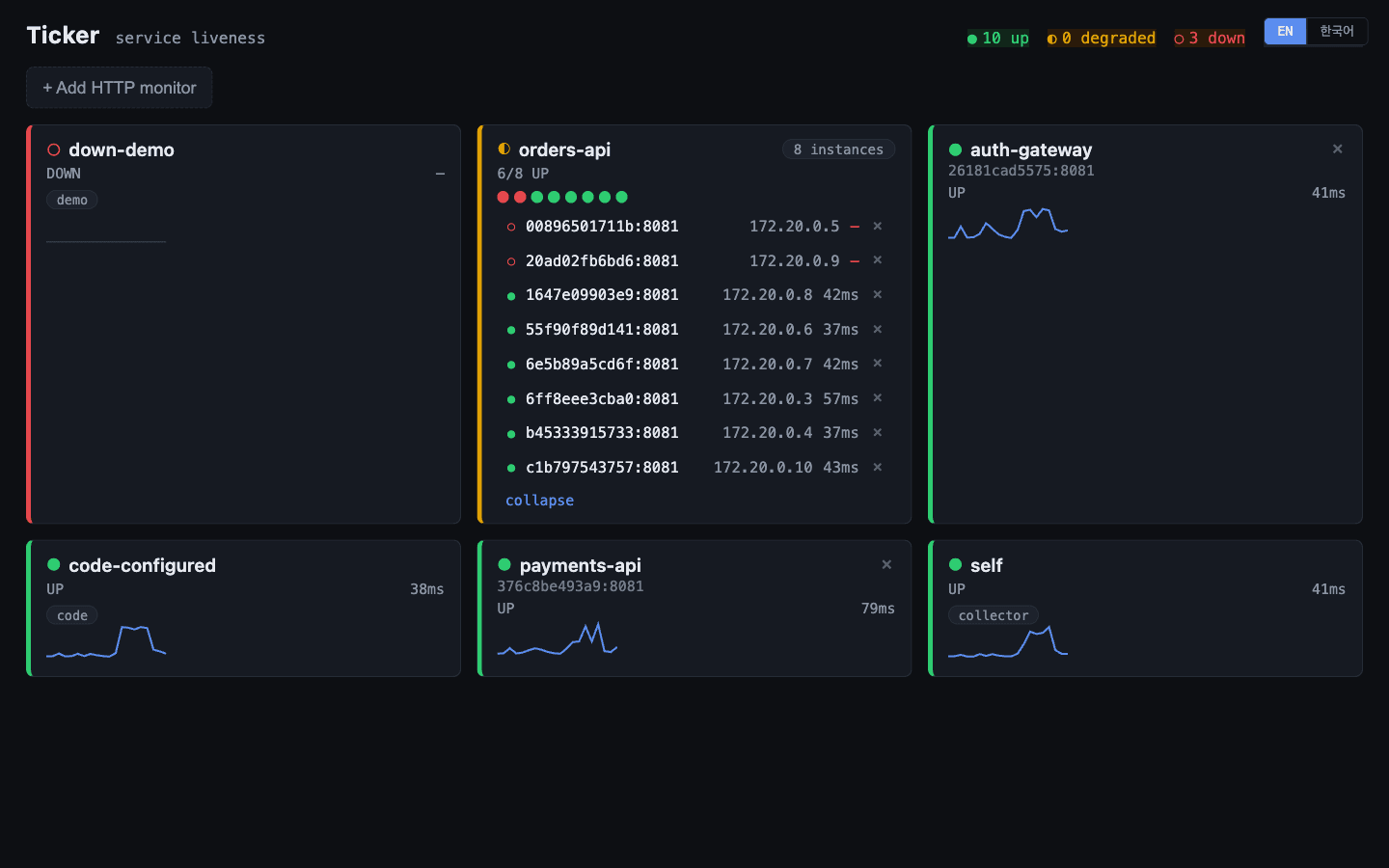This screenshot has width=1389, height=868.
Task: Filter by 3 down status
Action: [1210, 39]
